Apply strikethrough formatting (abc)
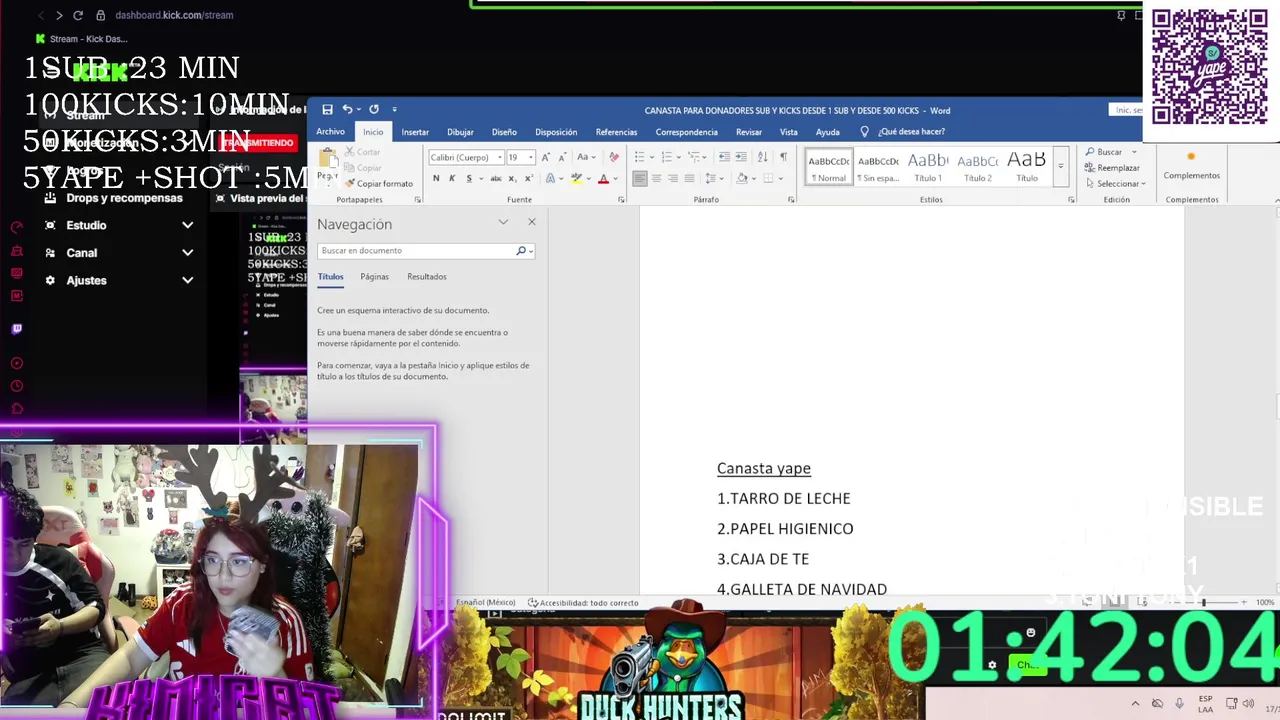The height and width of the screenshot is (720, 1280). point(495,178)
